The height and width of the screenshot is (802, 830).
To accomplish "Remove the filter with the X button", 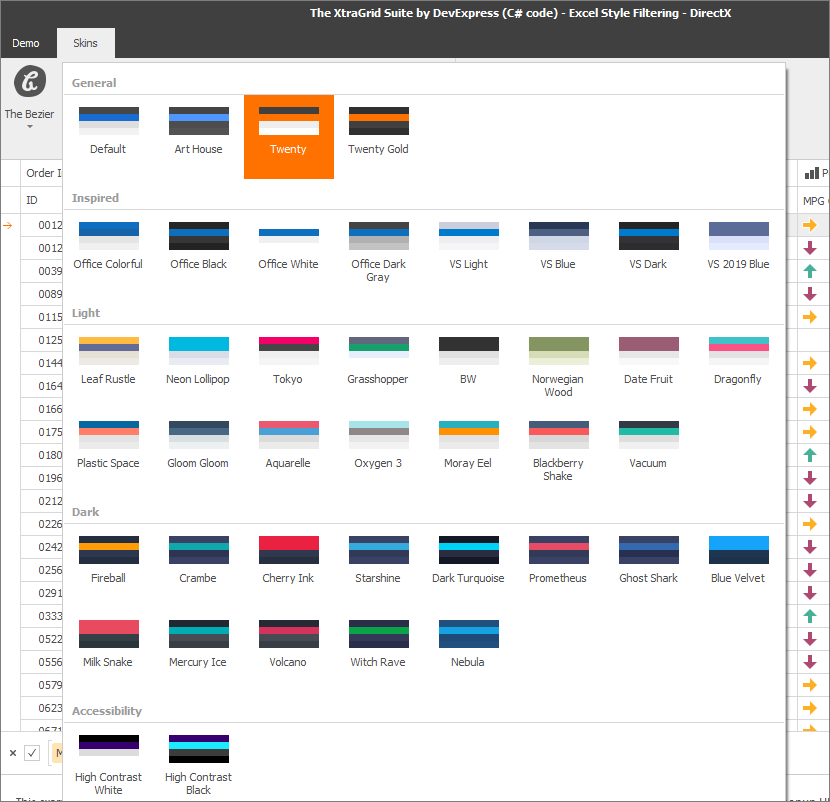I will point(13,753).
